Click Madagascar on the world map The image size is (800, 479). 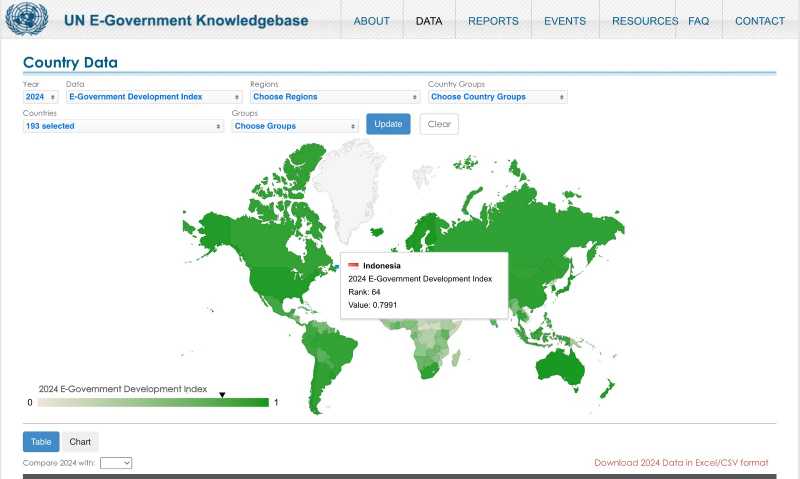click(456, 357)
